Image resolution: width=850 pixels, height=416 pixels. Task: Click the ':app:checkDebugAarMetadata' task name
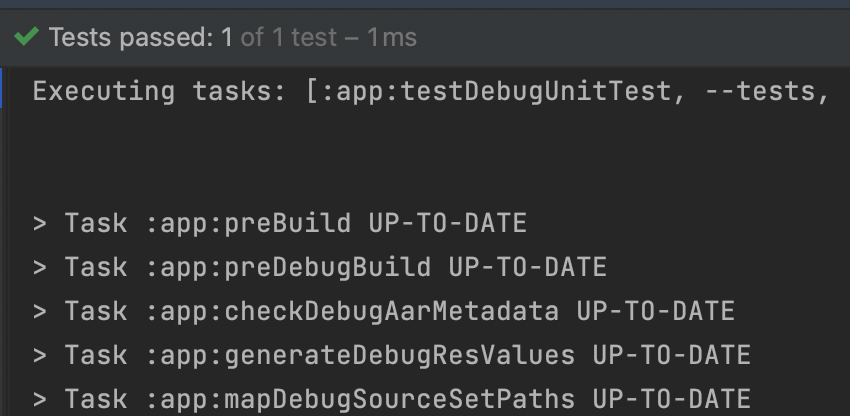click(x=352, y=311)
